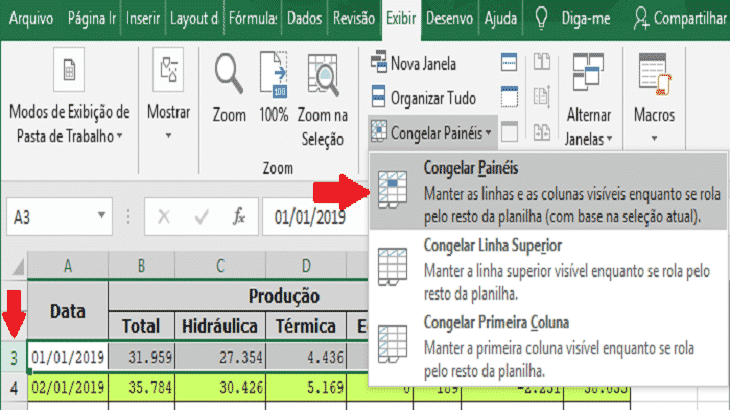The height and width of the screenshot is (410, 730).
Task: Open a Nova Janela
Action: (x=413, y=63)
